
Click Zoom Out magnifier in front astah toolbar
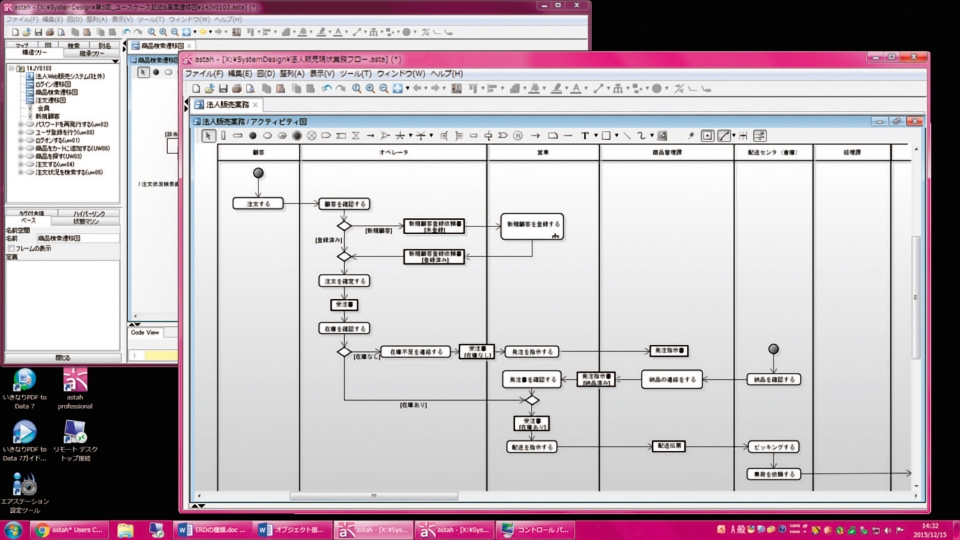[x=384, y=89]
